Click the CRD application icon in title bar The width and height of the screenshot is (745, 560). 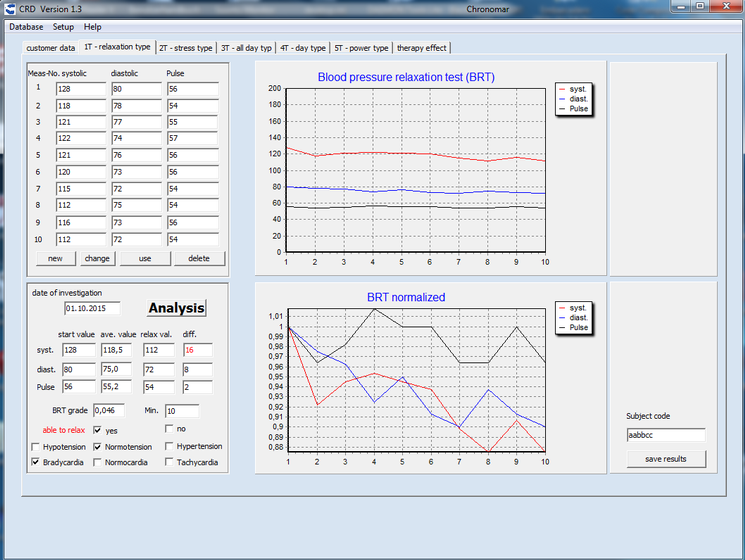10,9
